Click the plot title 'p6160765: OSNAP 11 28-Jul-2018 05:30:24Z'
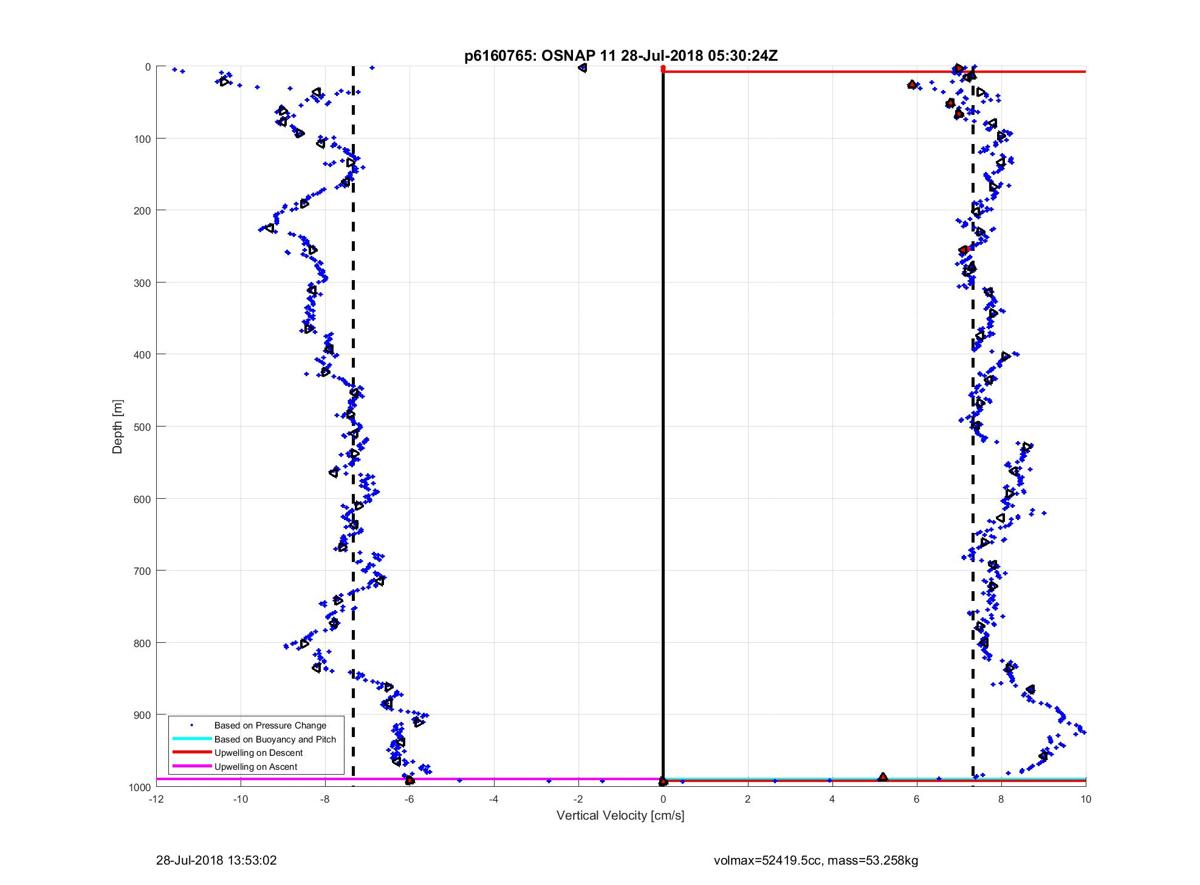Image resolution: width=1200 pixels, height=885 pixels. 621,56
